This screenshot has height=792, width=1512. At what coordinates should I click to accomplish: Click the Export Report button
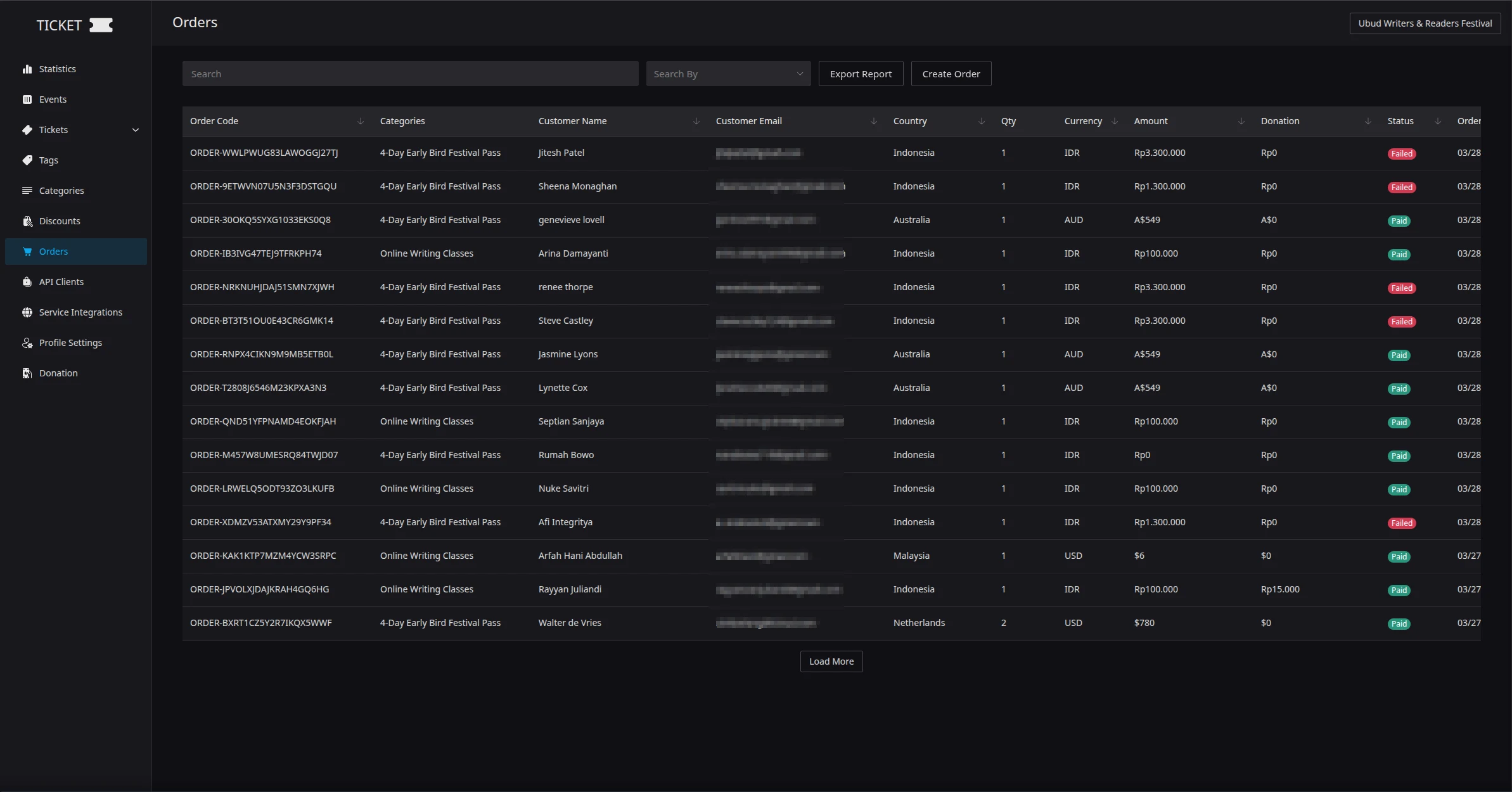click(x=861, y=74)
